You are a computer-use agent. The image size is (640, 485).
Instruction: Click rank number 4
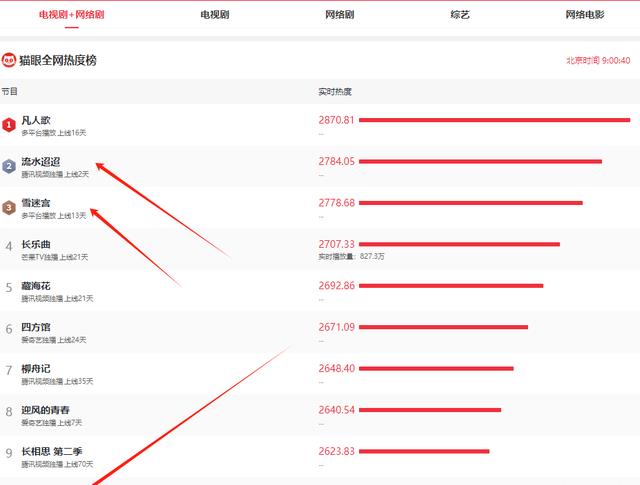pyautogui.click(x=9, y=246)
